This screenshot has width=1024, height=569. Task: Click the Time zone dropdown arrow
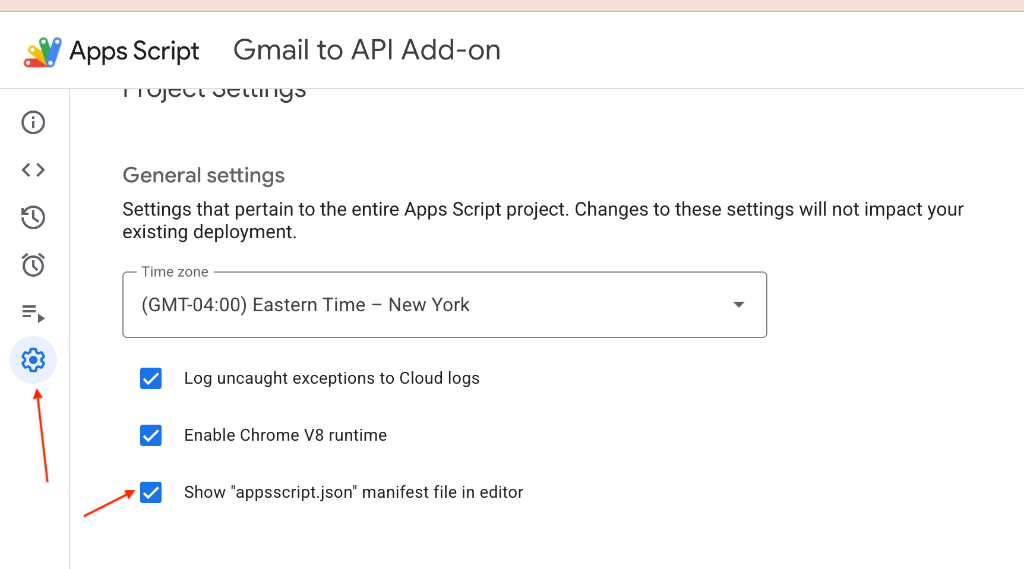(739, 304)
